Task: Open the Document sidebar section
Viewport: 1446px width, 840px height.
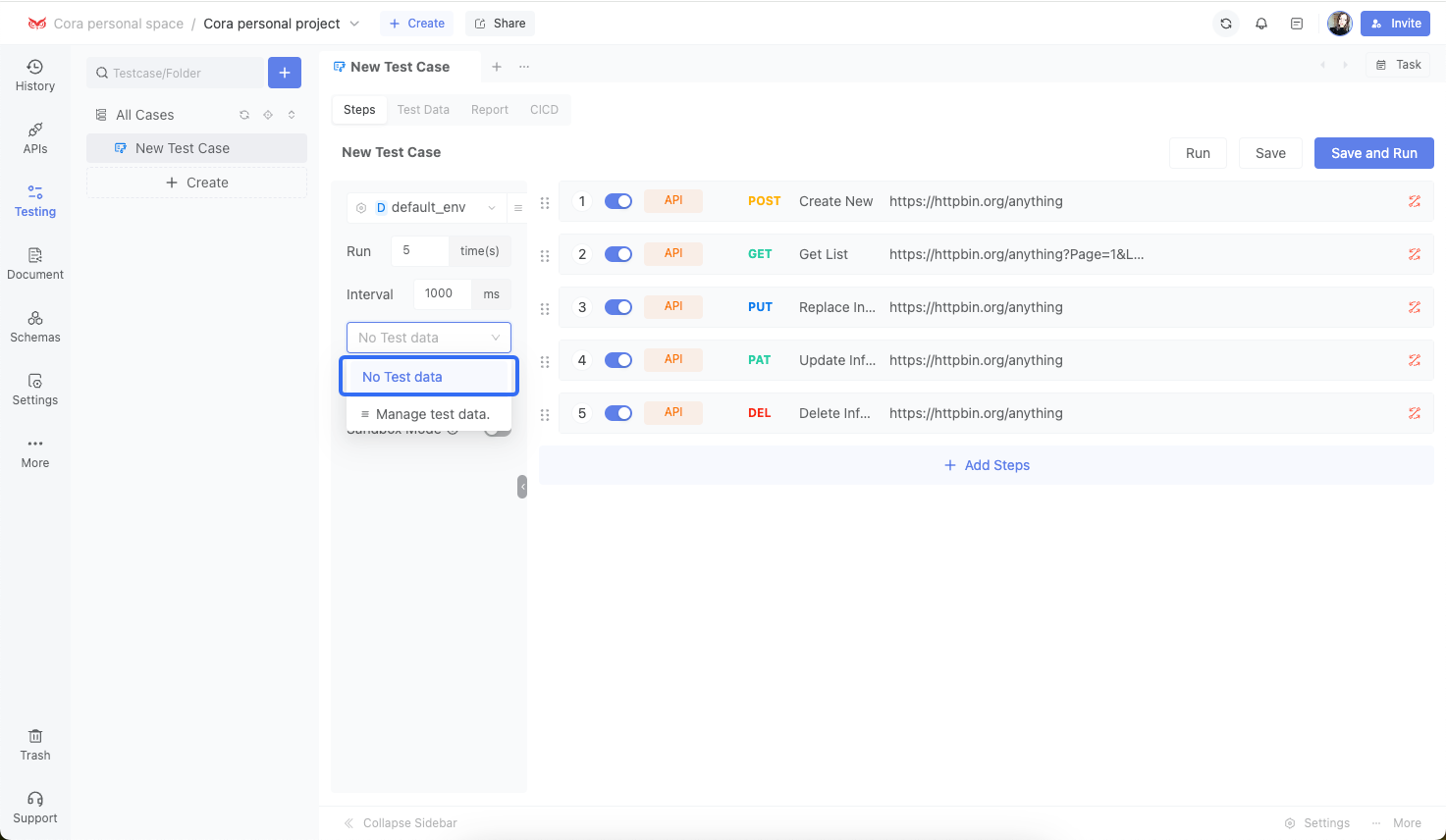Action: [35, 263]
